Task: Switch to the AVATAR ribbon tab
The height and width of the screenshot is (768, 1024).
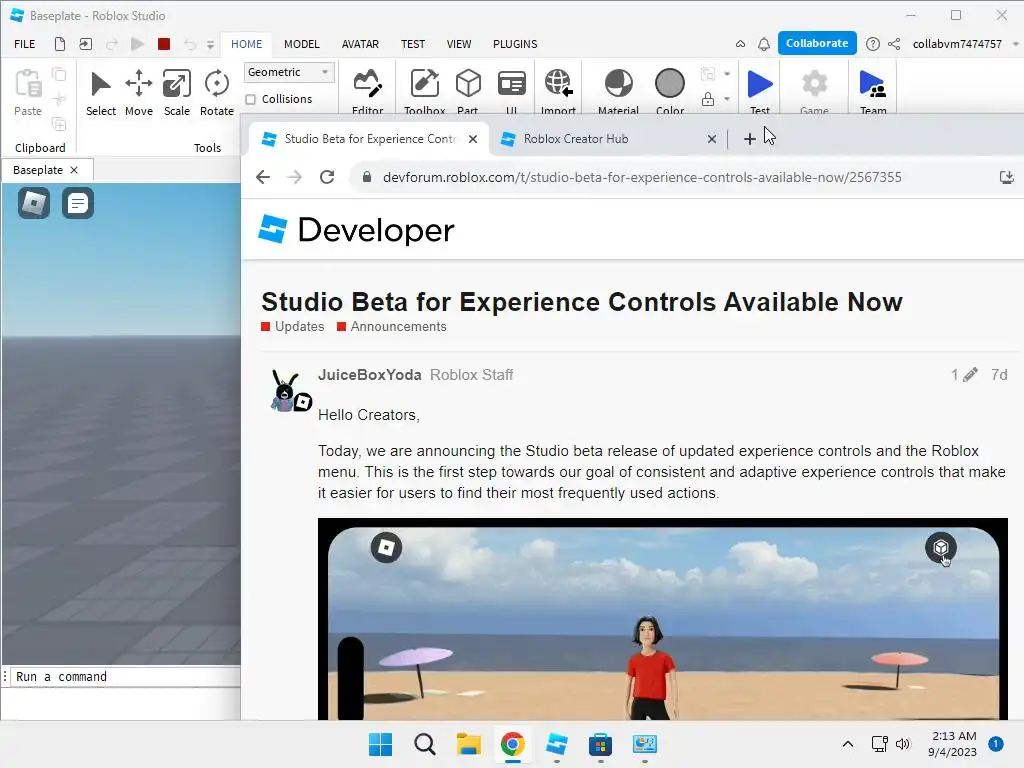Action: 360,44
